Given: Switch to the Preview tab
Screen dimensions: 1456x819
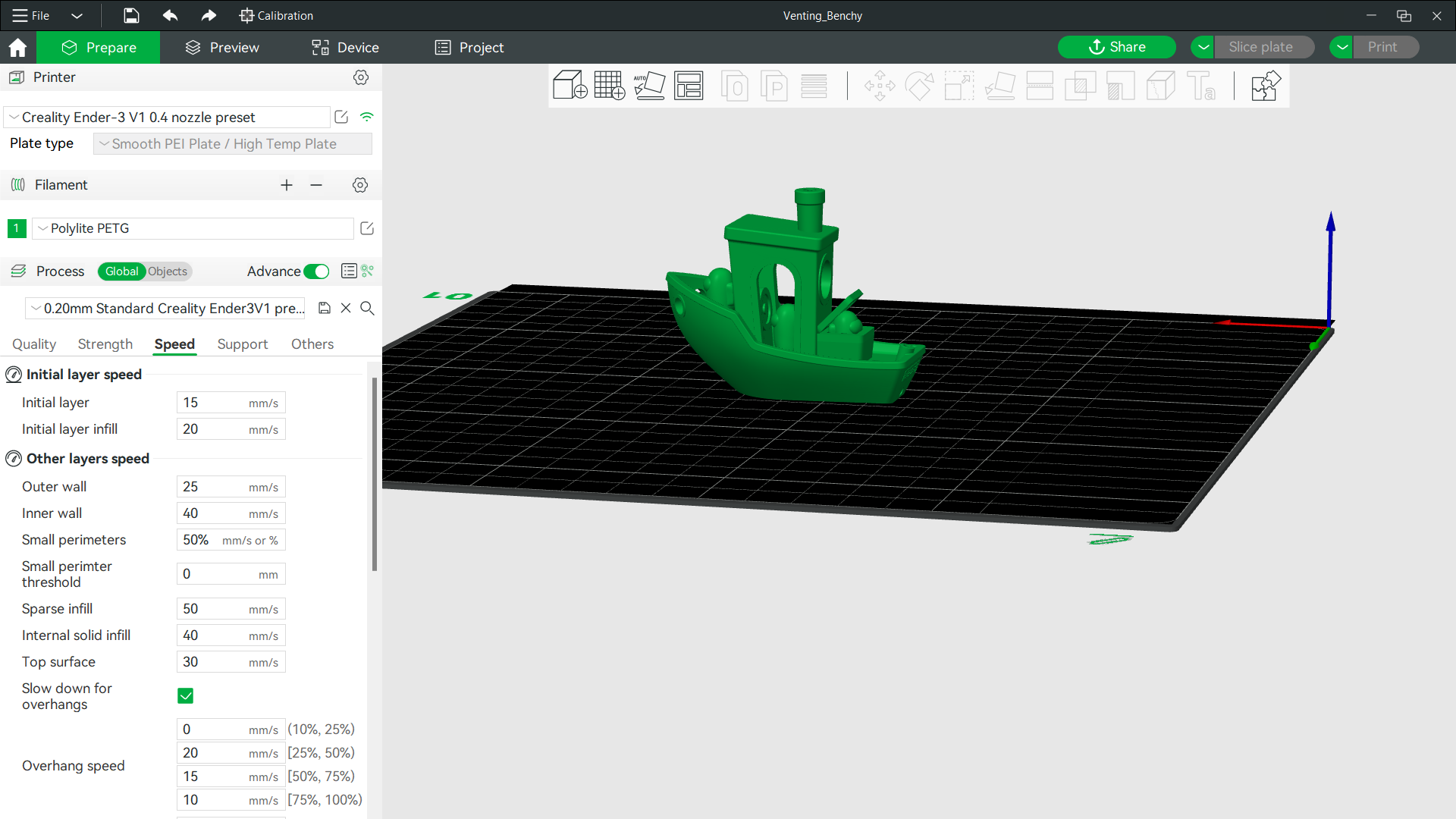Looking at the screenshot, I should click(222, 47).
